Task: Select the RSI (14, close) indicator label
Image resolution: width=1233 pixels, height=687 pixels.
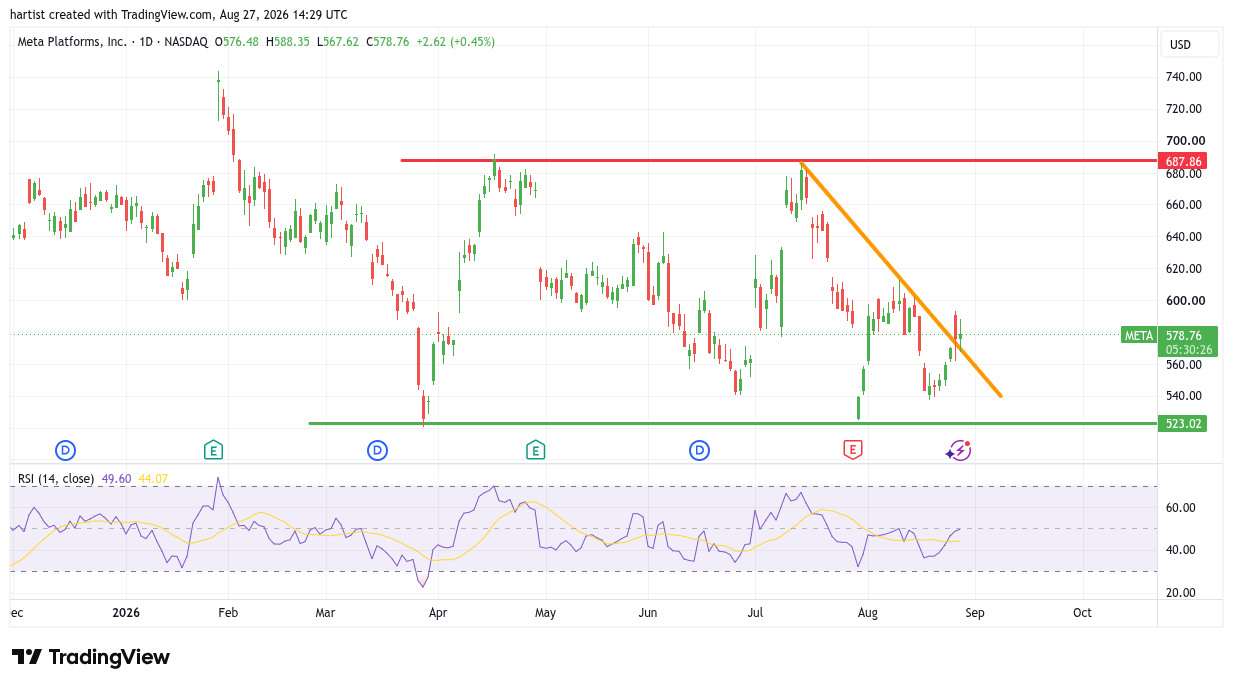Action: point(56,479)
